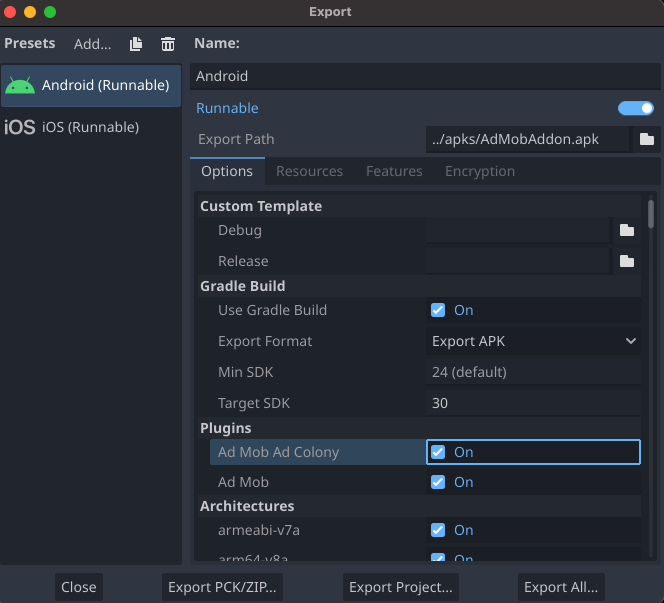Click the Debug custom template field
This screenshot has width=664, height=603.
pyautogui.click(x=517, y=230)
